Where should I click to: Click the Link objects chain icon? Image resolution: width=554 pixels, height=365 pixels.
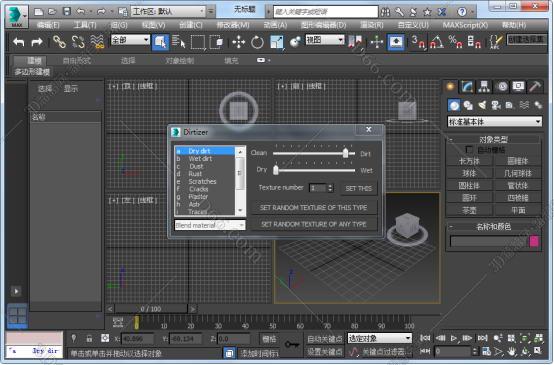click(59, 42)
